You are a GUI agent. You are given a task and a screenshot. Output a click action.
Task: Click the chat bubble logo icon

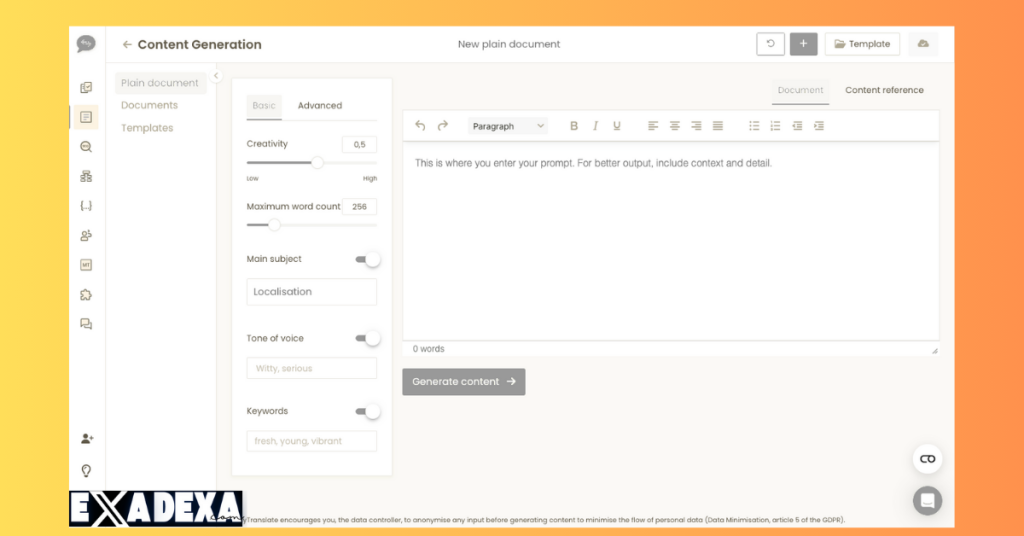click(x=86, y=44)
